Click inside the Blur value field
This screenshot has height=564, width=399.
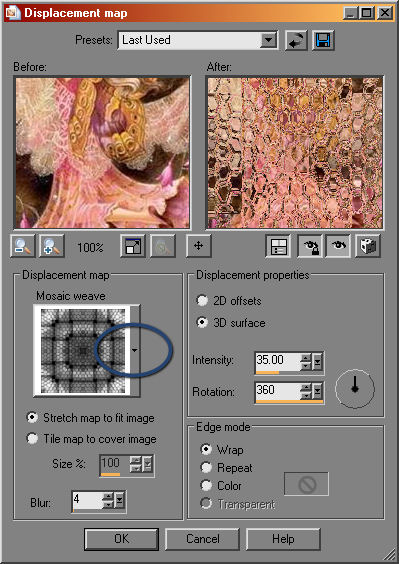point(87,500)
